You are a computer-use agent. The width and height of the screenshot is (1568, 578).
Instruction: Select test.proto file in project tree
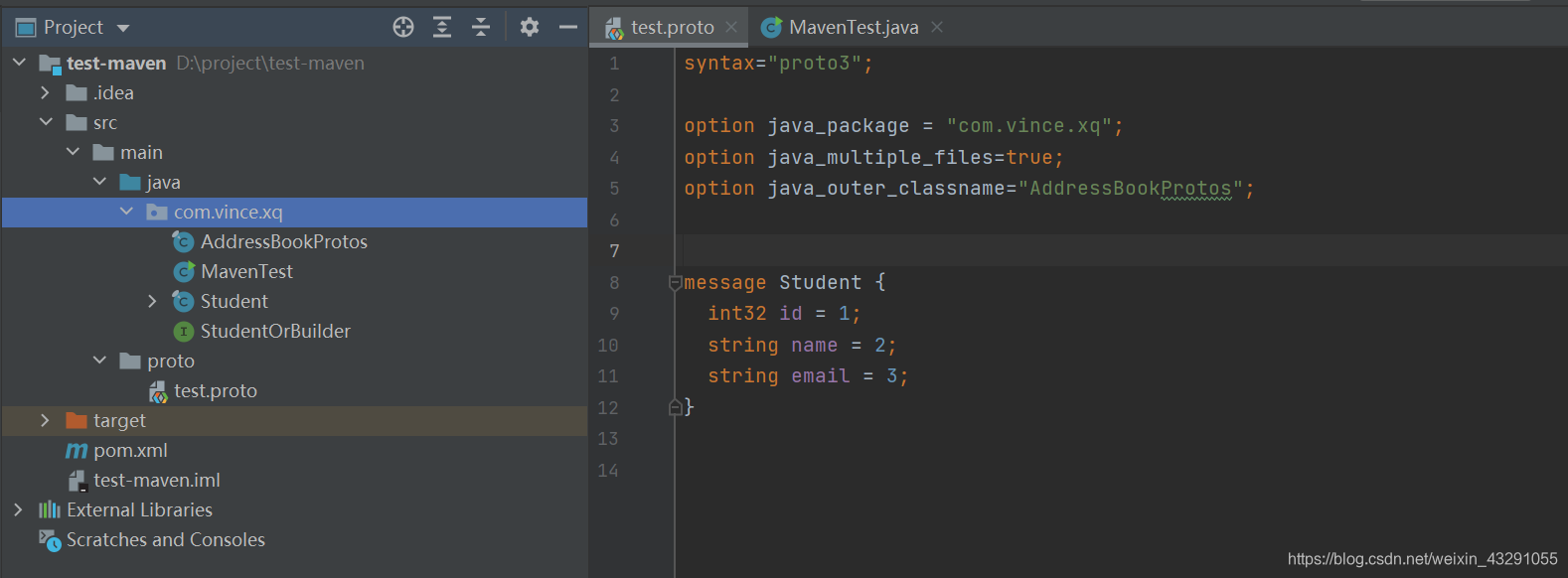point(215,390)
